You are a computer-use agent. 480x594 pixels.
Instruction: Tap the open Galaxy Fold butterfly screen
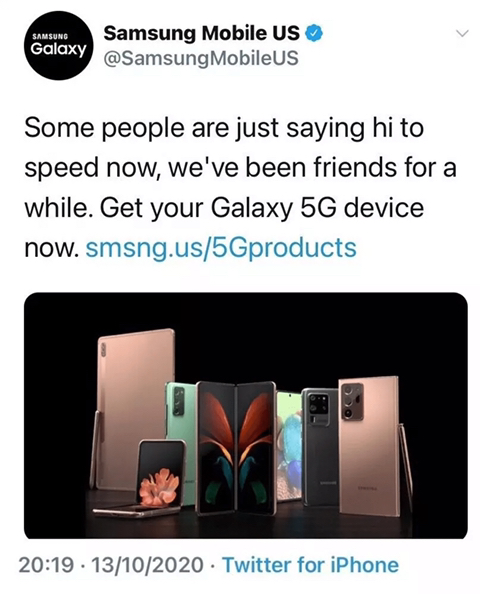pyautogui.click(x=236, y=449)
